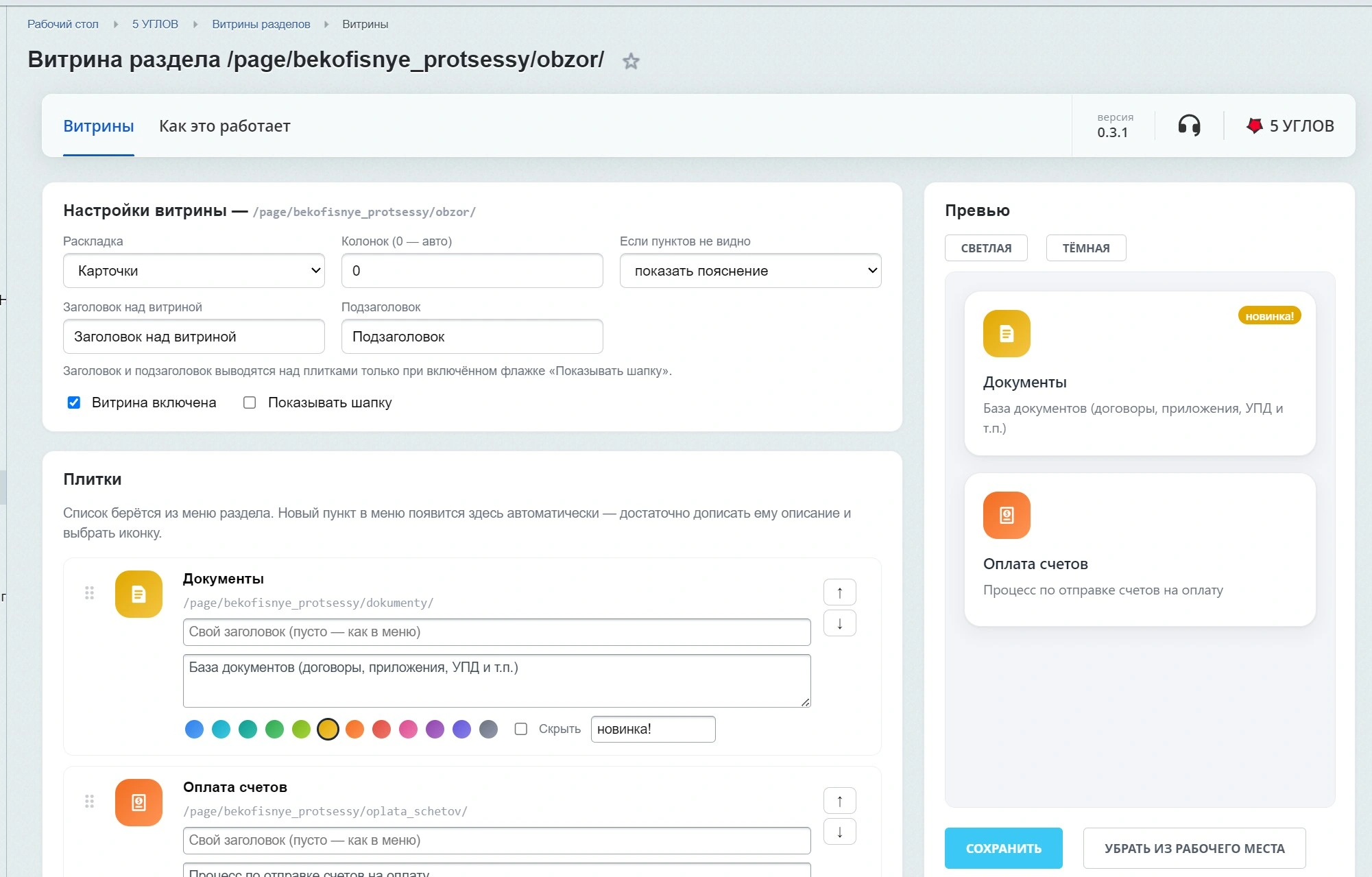Grab drag handle of Документы tile
The height and width of the screenshot is (877, 1372).
(x=89, y=593)
